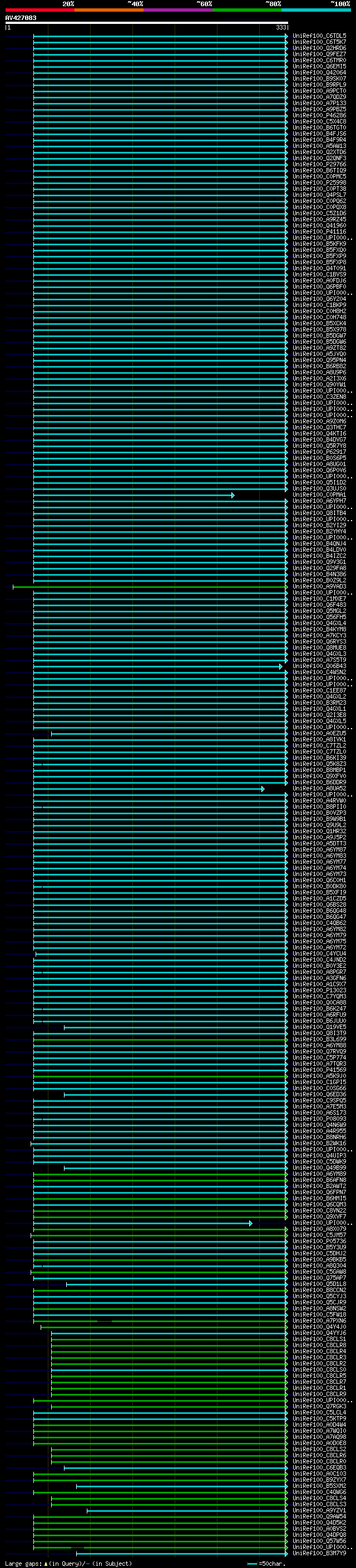Select hit UniRef100_B4FJS6
The width and height of the screenshot is (356, 1568).
319,133
